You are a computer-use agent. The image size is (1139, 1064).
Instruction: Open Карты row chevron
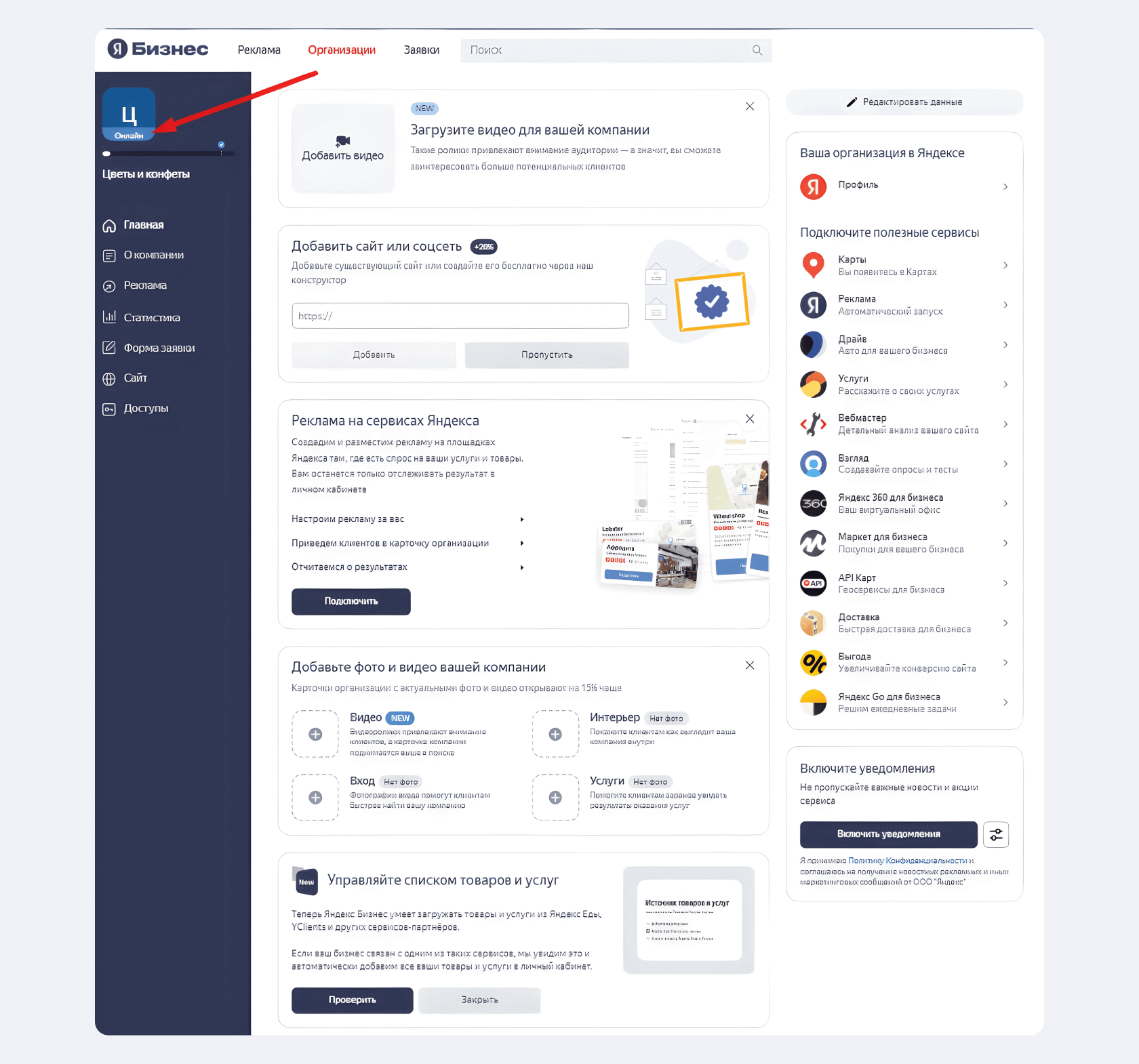[1005, 265]
